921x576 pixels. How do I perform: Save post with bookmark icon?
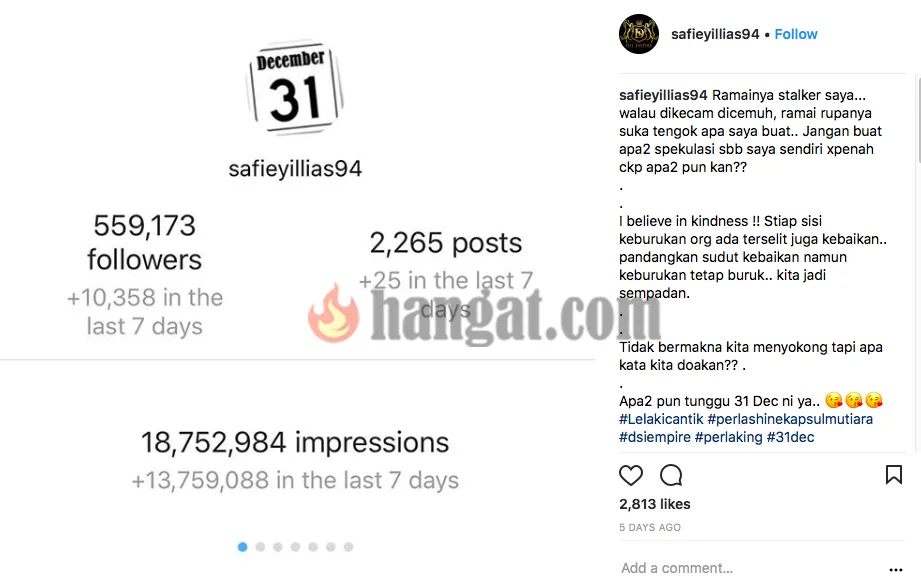pyautogui.click(x=893, y=474)
